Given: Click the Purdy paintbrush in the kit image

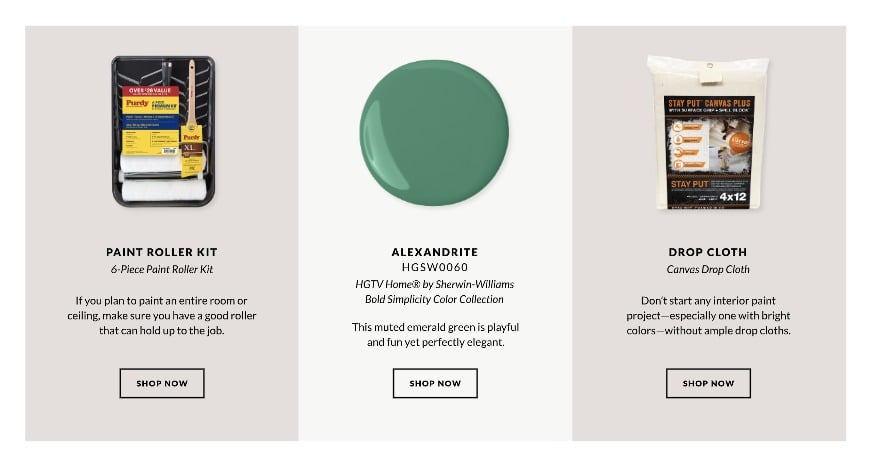Looking at the screenshot, I should pyautogui.click(x=191, y=110).
